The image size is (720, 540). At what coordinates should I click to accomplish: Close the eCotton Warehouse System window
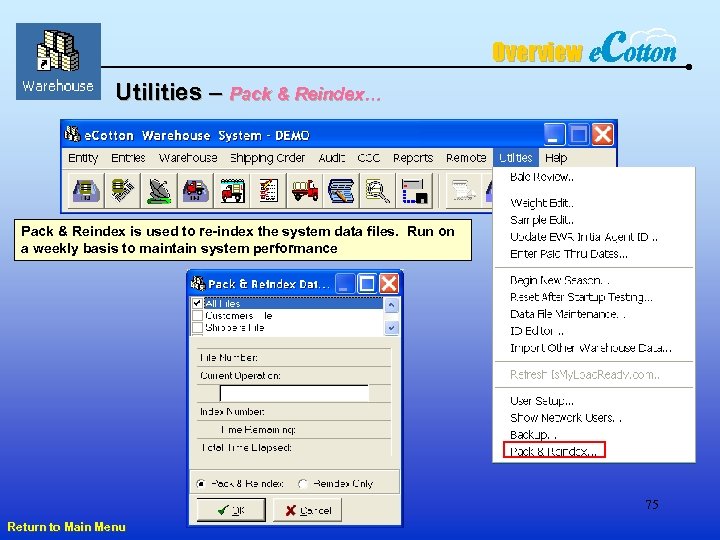click(x=602, y=135)
